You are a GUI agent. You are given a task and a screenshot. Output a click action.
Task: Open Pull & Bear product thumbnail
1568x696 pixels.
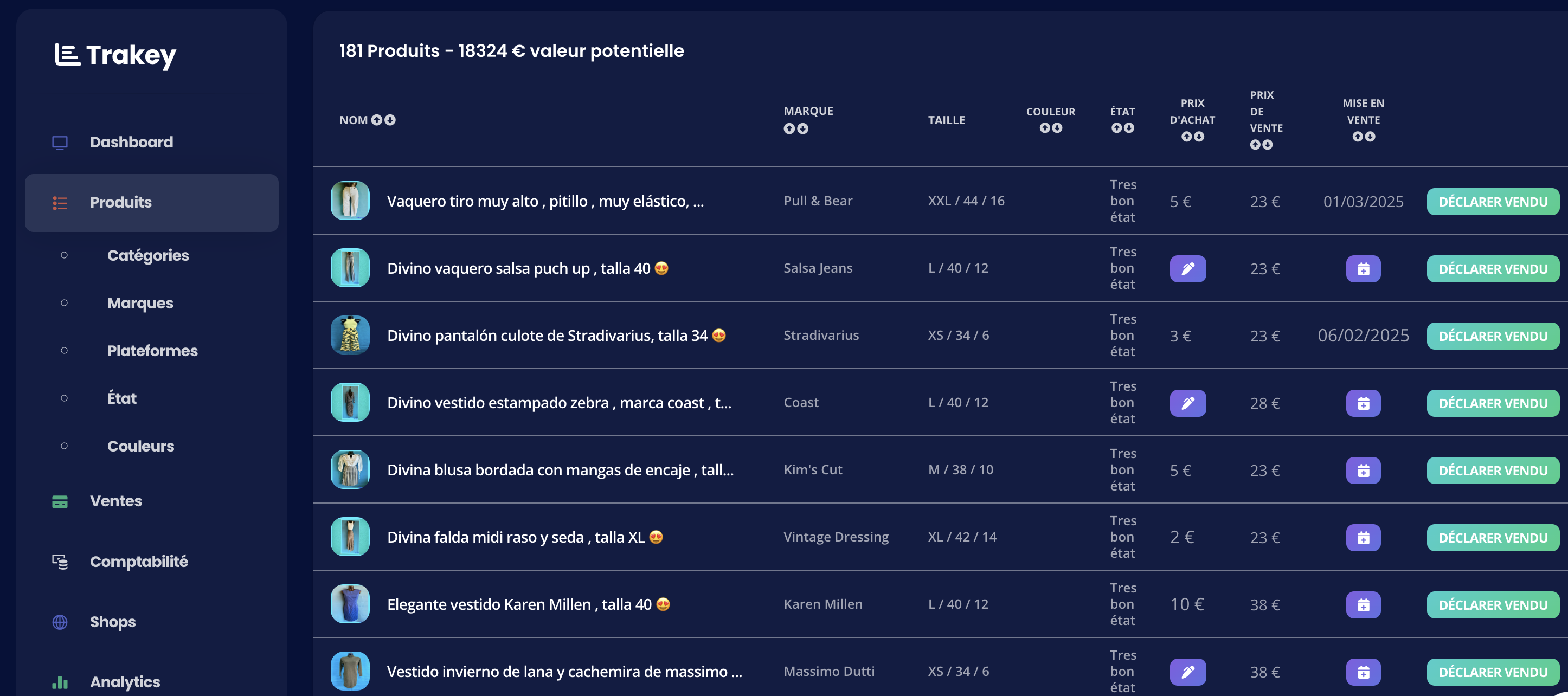tap(350, 201)
